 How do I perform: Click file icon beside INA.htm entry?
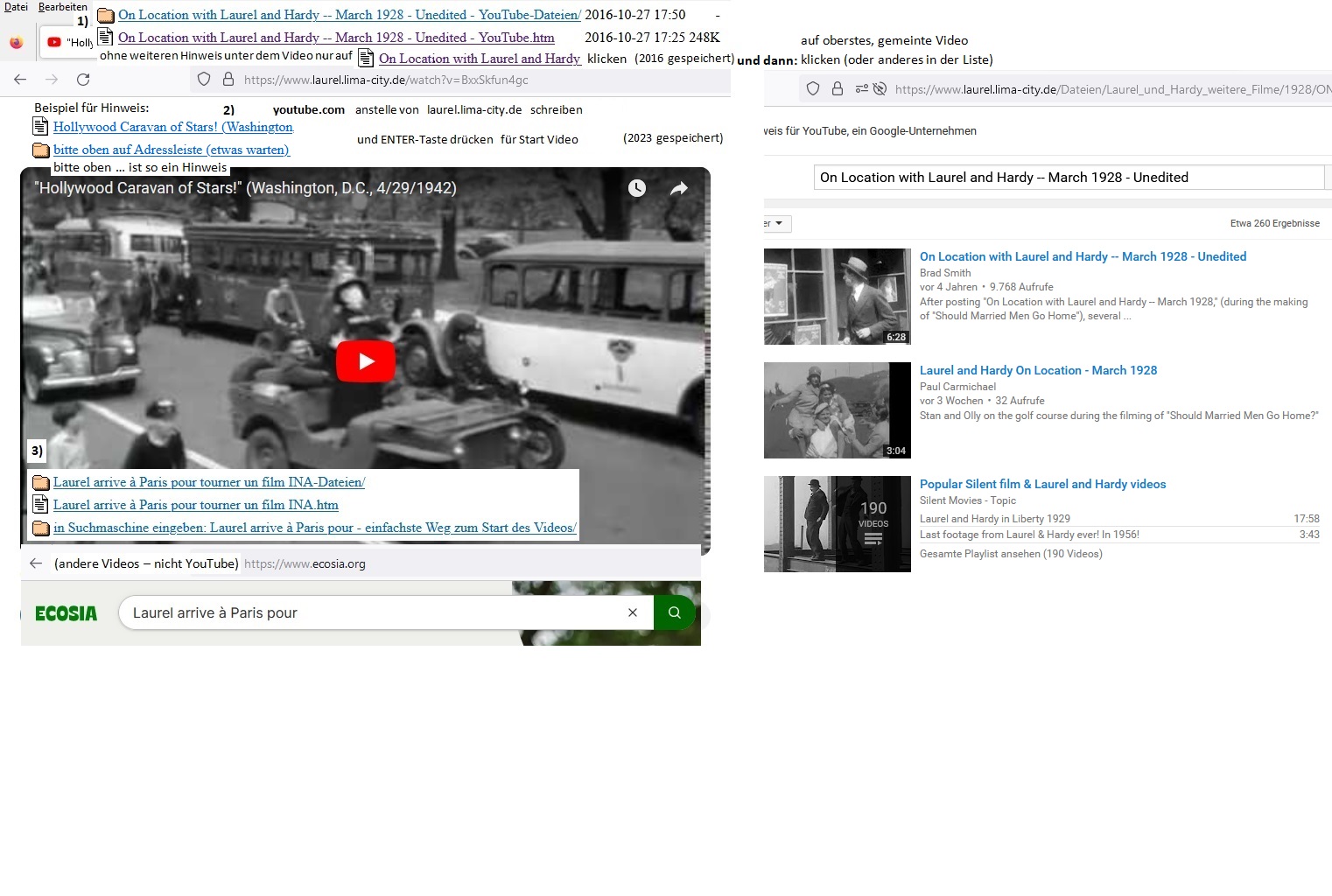(40, 505)
